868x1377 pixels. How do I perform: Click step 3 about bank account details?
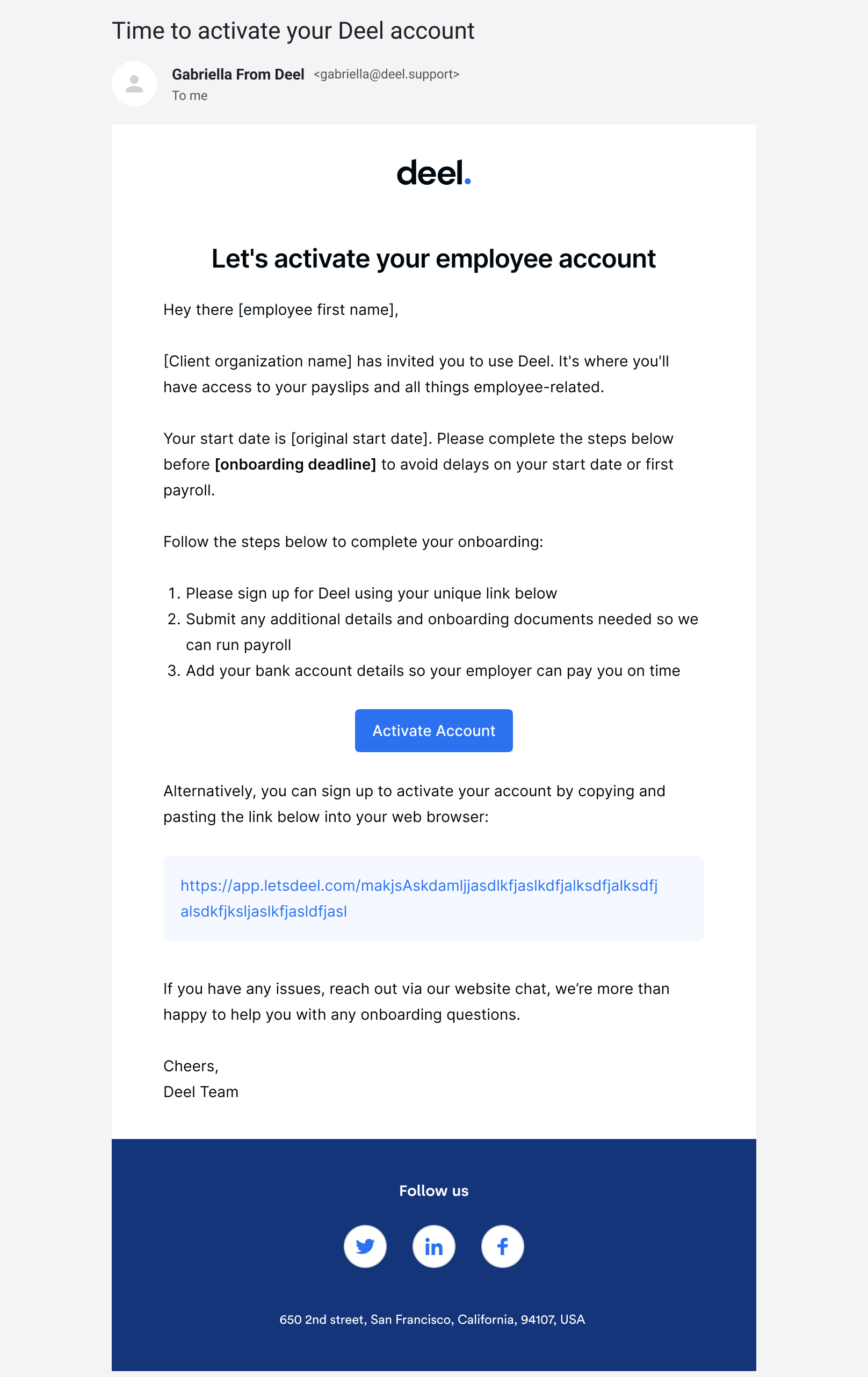click(x=433, y=670)
